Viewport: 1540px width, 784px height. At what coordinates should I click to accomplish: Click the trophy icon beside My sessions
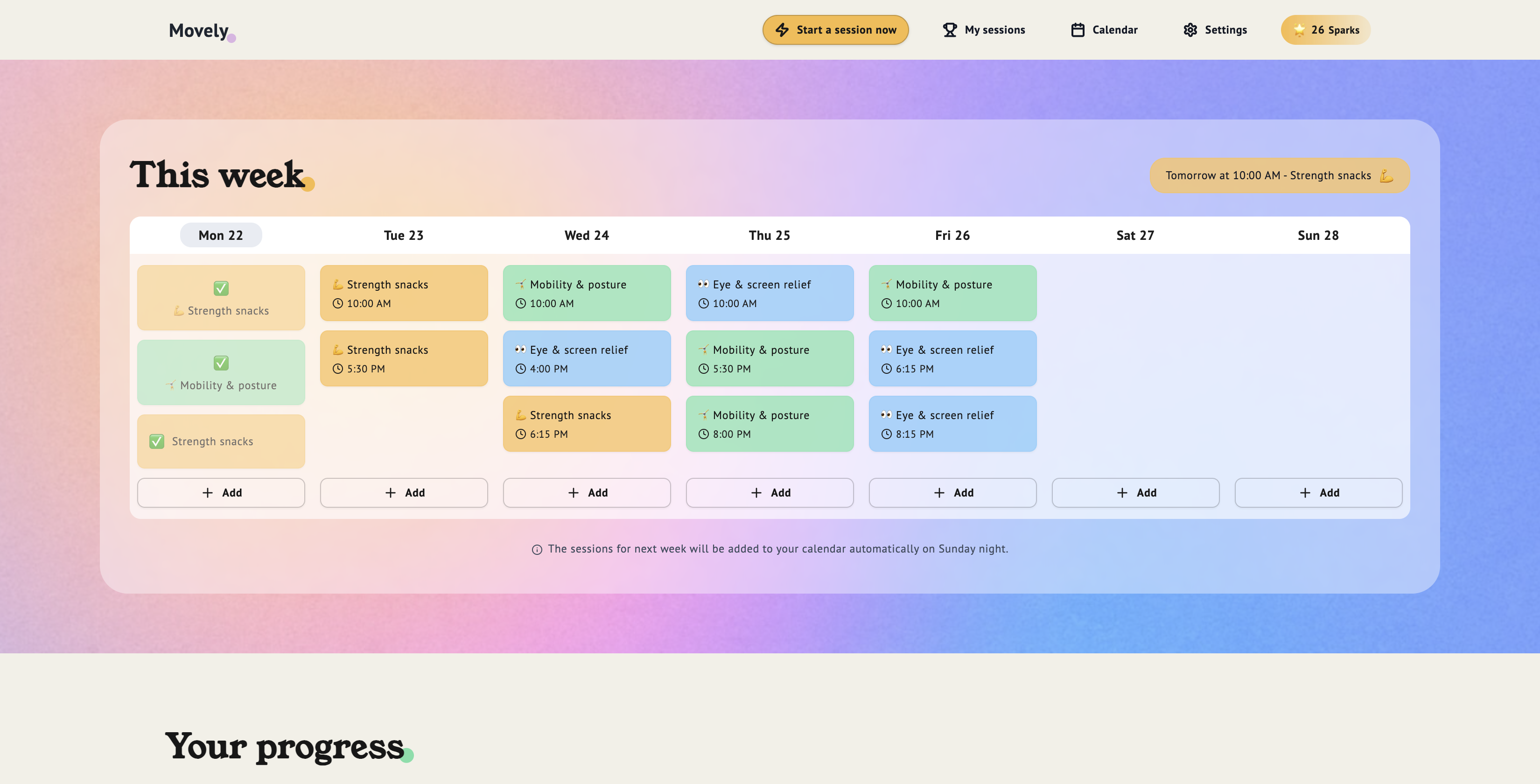click(949, 30)
